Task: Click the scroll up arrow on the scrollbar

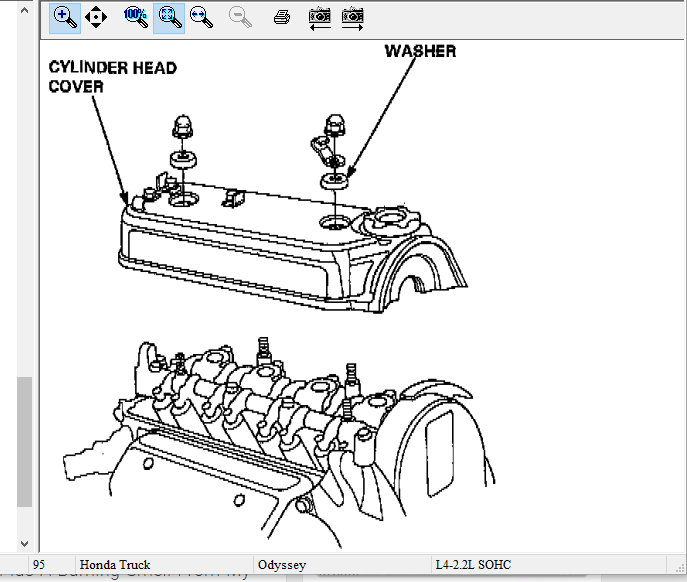Action: tap(25, 10)
